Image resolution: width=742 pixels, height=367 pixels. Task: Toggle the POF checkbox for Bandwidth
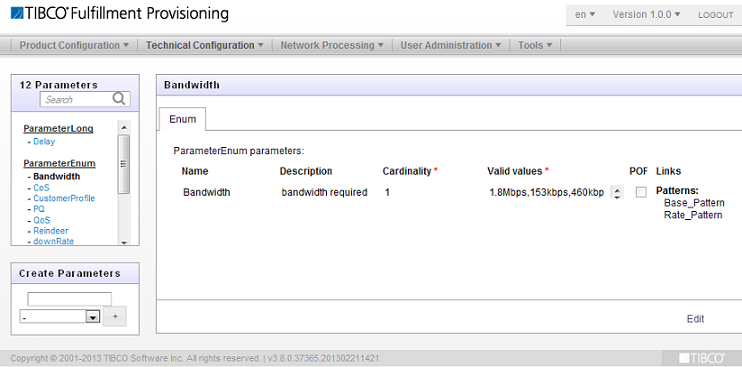click(x=641, y=192)
